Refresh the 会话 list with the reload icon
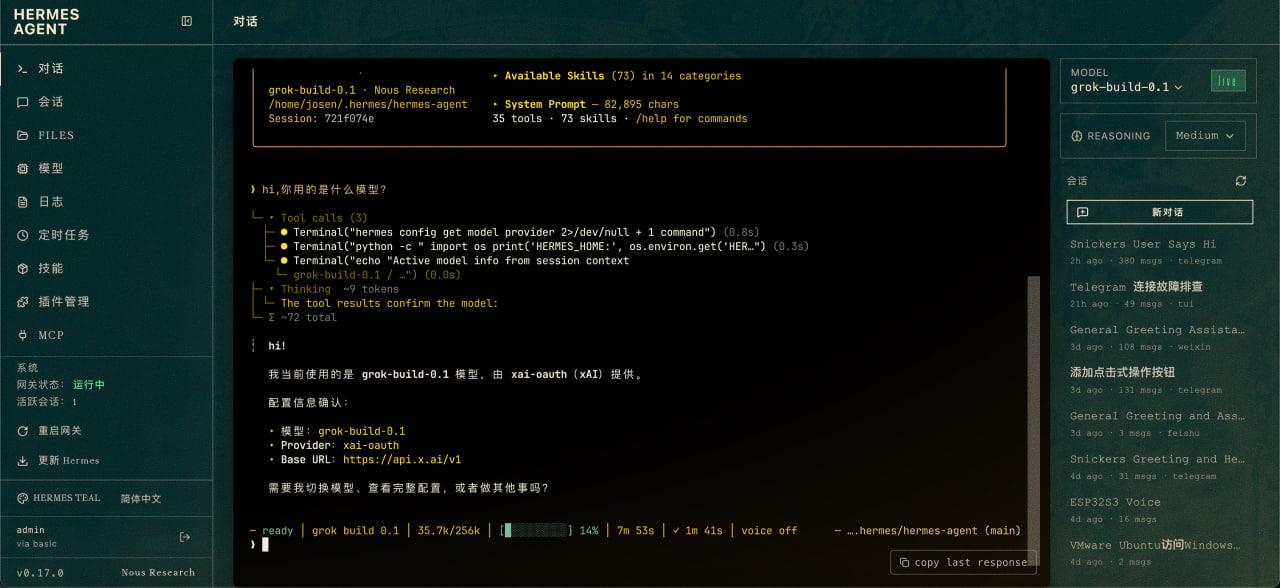 coord(1241,181)
